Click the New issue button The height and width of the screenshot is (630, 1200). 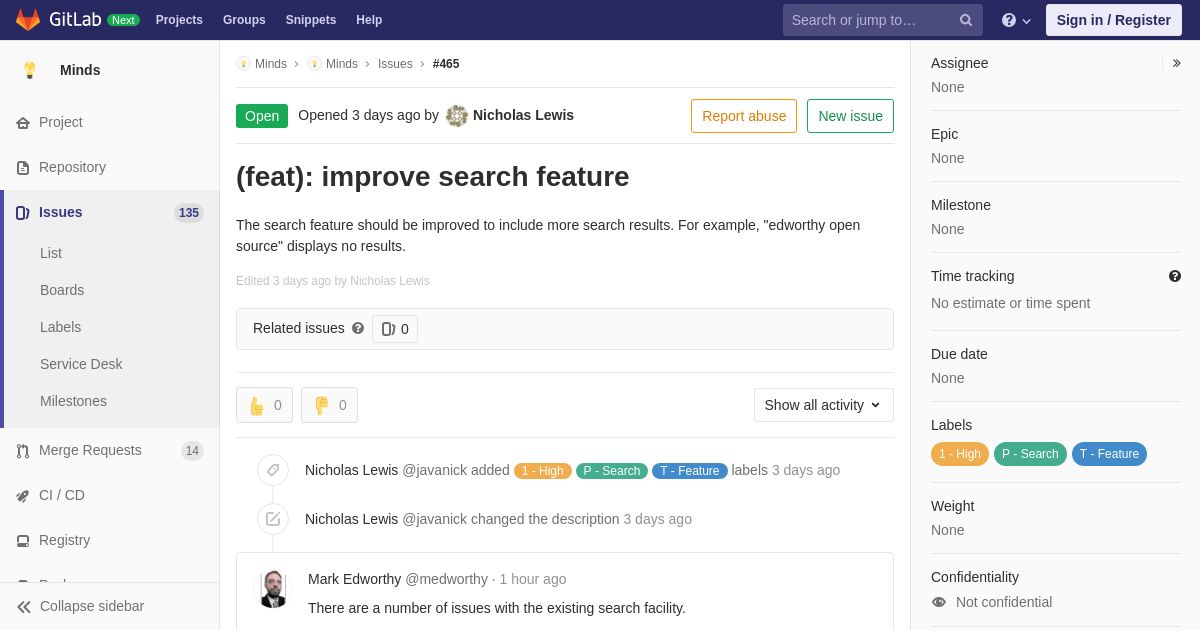click(850, 116)
